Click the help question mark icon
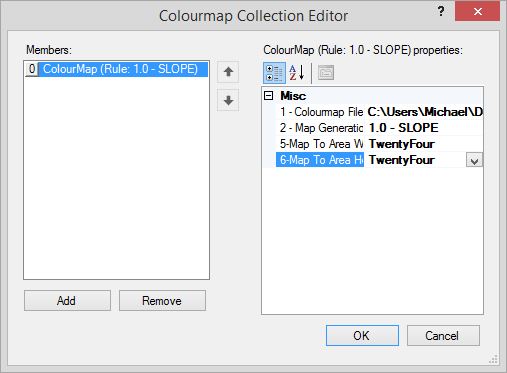 [x=441, y=11]
